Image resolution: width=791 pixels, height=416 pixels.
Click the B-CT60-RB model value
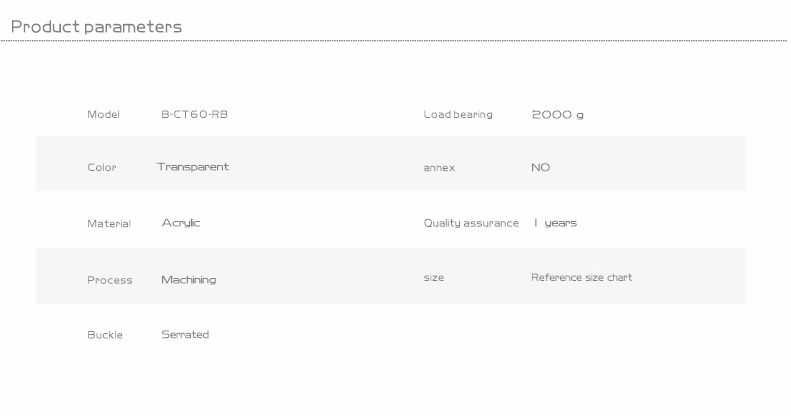point(194,114)
